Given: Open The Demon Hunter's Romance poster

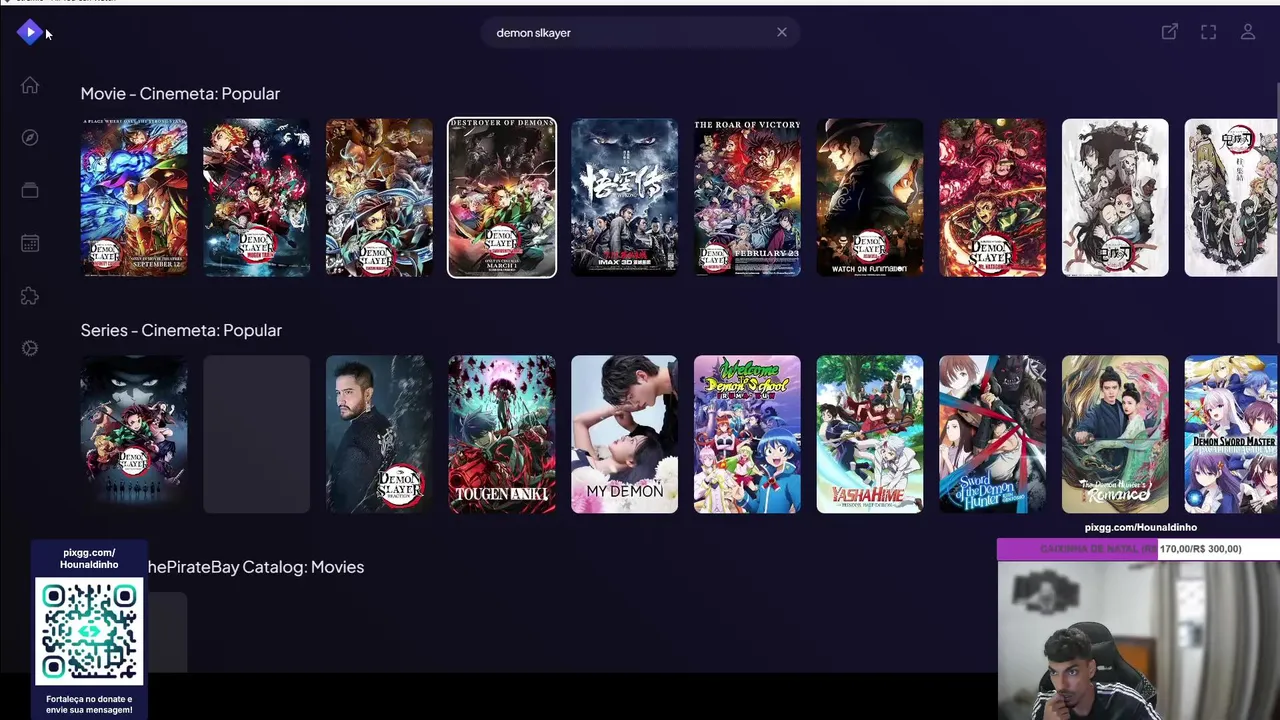Looking at the screenshot, I should [x=1115, y=434].
